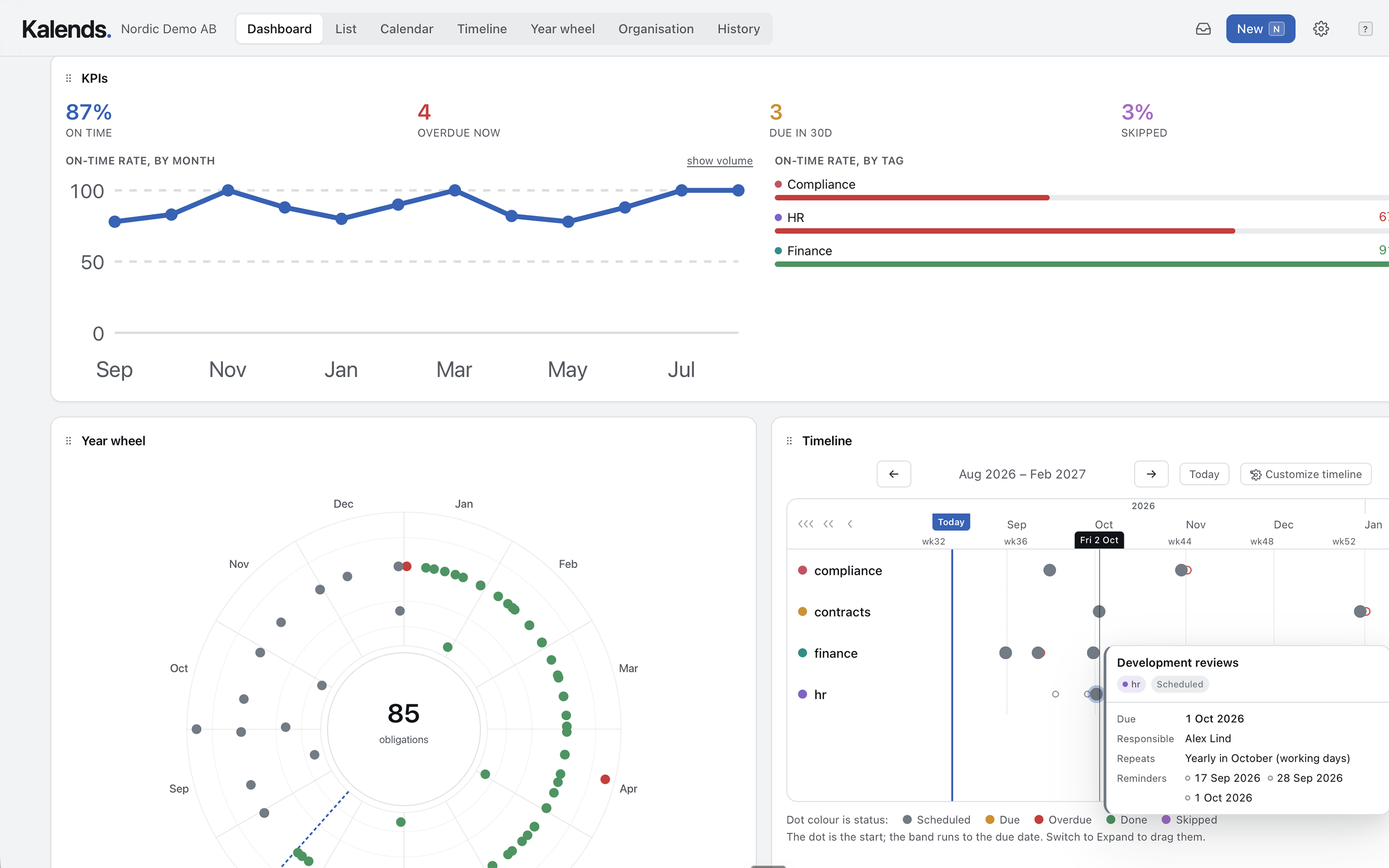Click the 28 Sep 2026 reminder date
Screen dimensions: 1389x868
(1310, 778)
